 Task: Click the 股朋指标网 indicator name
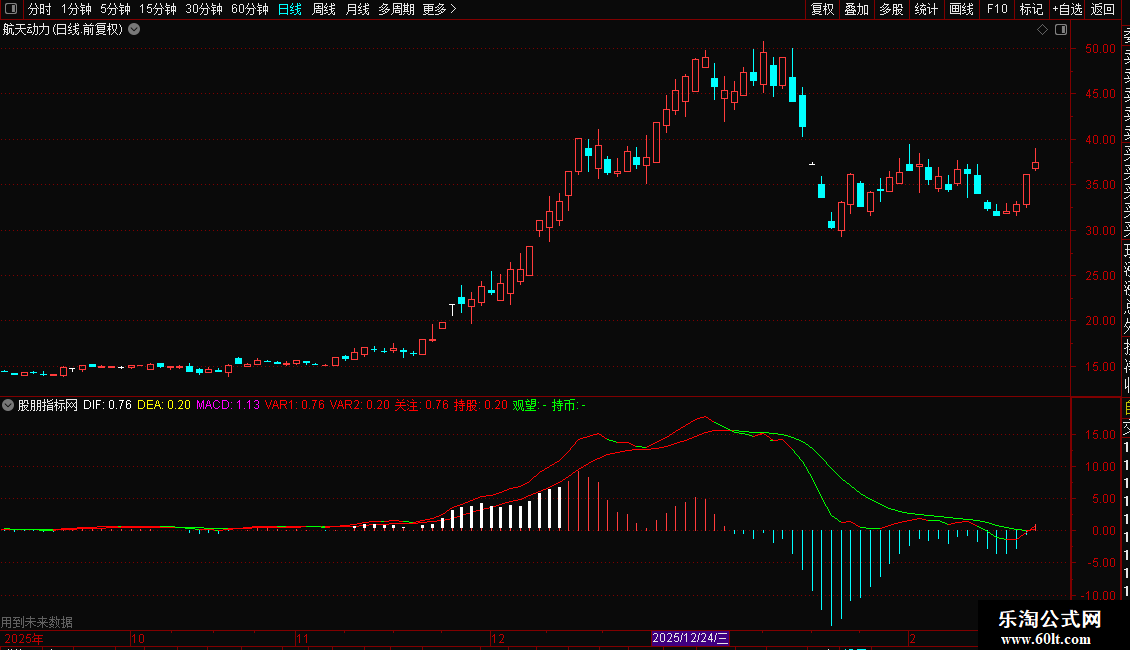click(48, 405)
